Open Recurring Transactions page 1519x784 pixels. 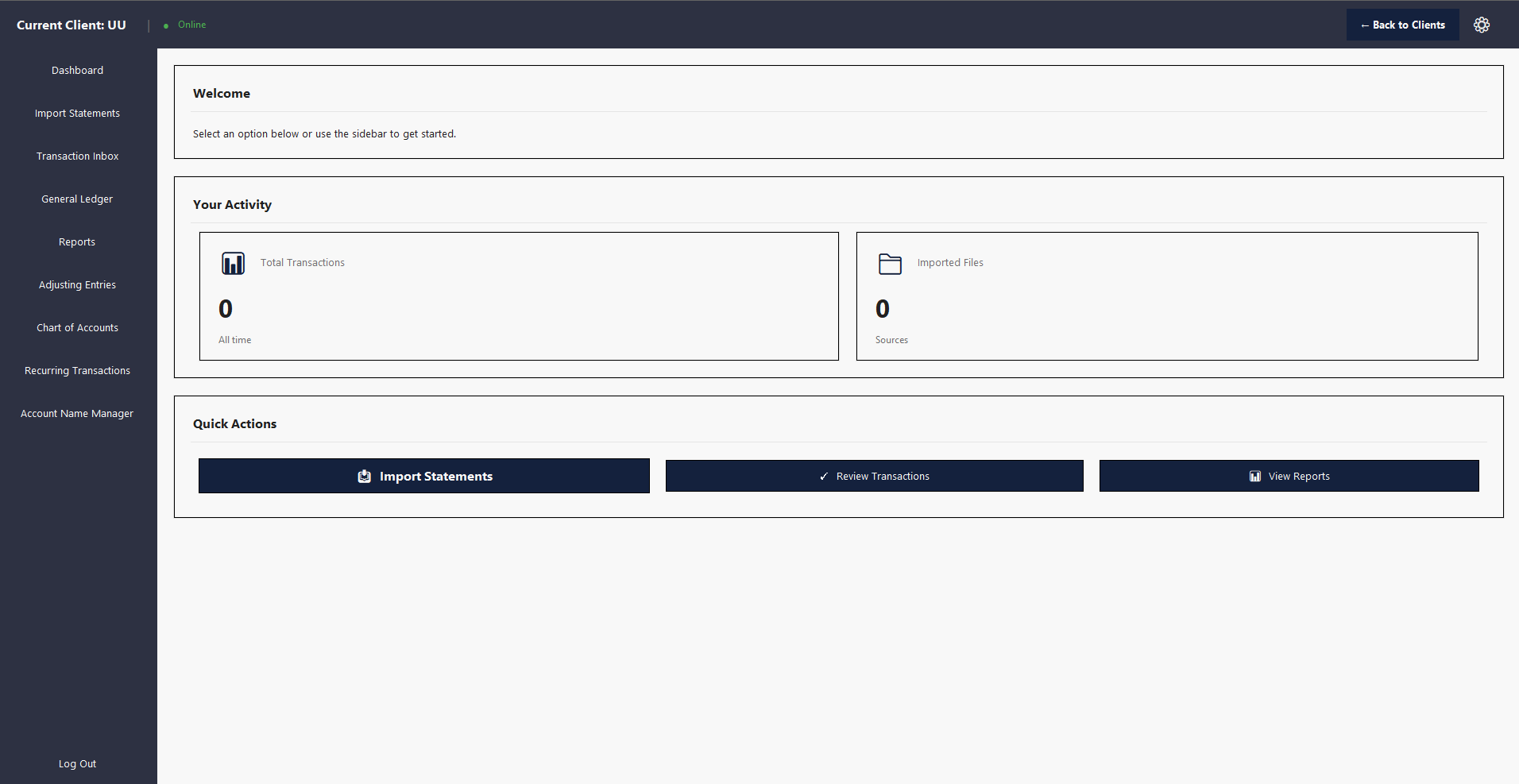[77, 370]
